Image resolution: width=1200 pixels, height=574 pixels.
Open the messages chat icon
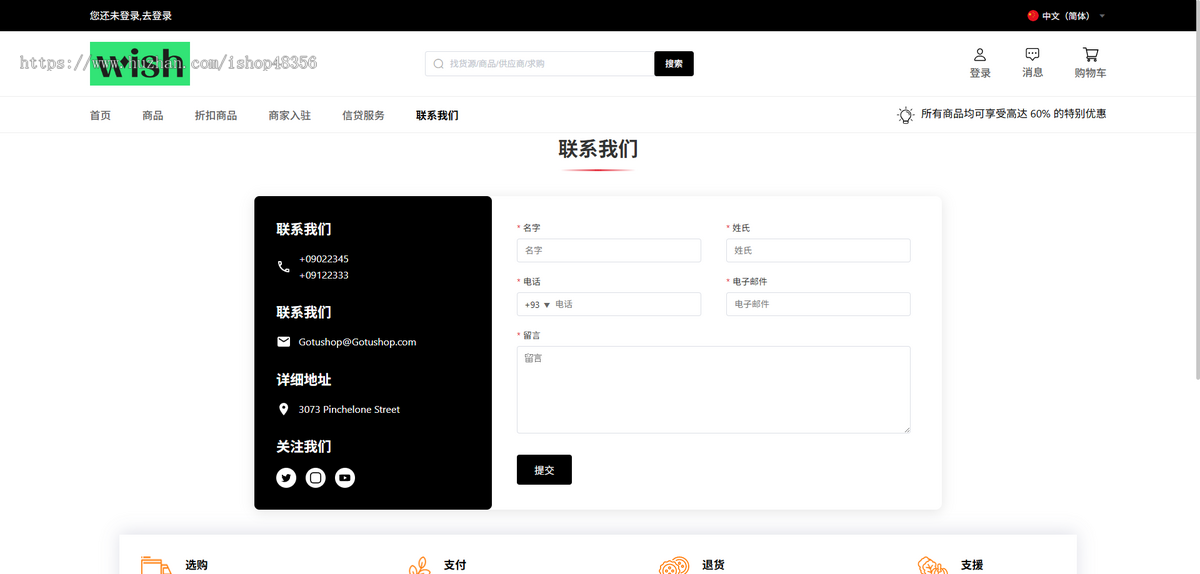coord(1033,54)
